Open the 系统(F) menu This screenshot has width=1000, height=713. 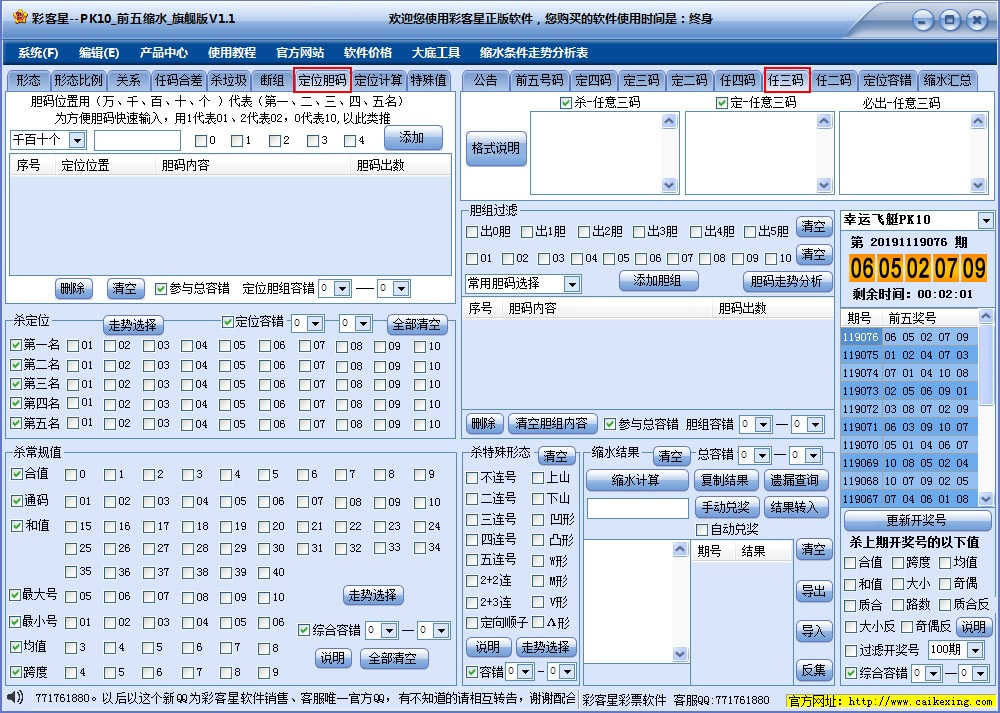pyautogui.click(x=40, y=52)
